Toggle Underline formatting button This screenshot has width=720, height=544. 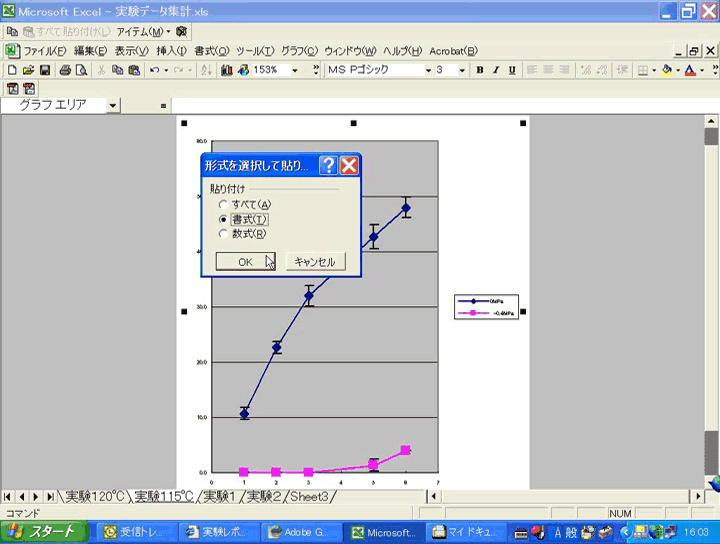tap(512, 70)
